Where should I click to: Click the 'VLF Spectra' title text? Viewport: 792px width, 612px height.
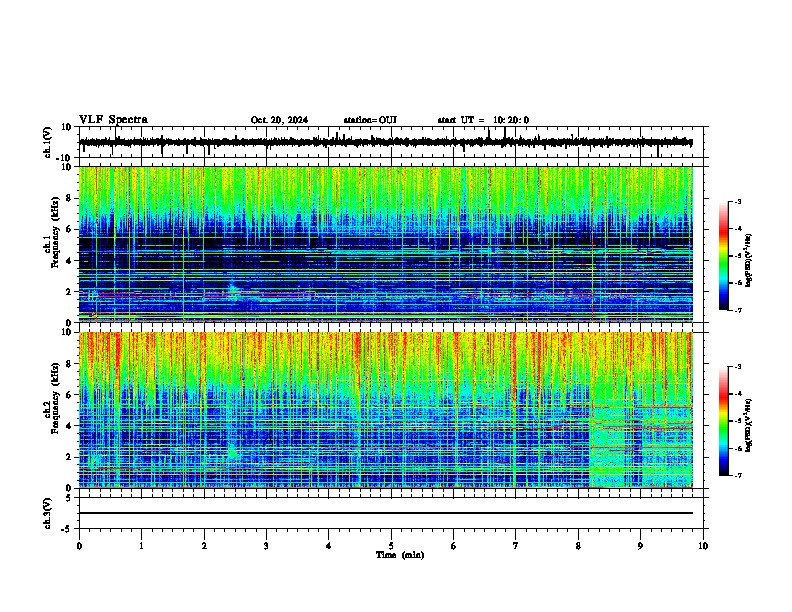click(113, 120)
